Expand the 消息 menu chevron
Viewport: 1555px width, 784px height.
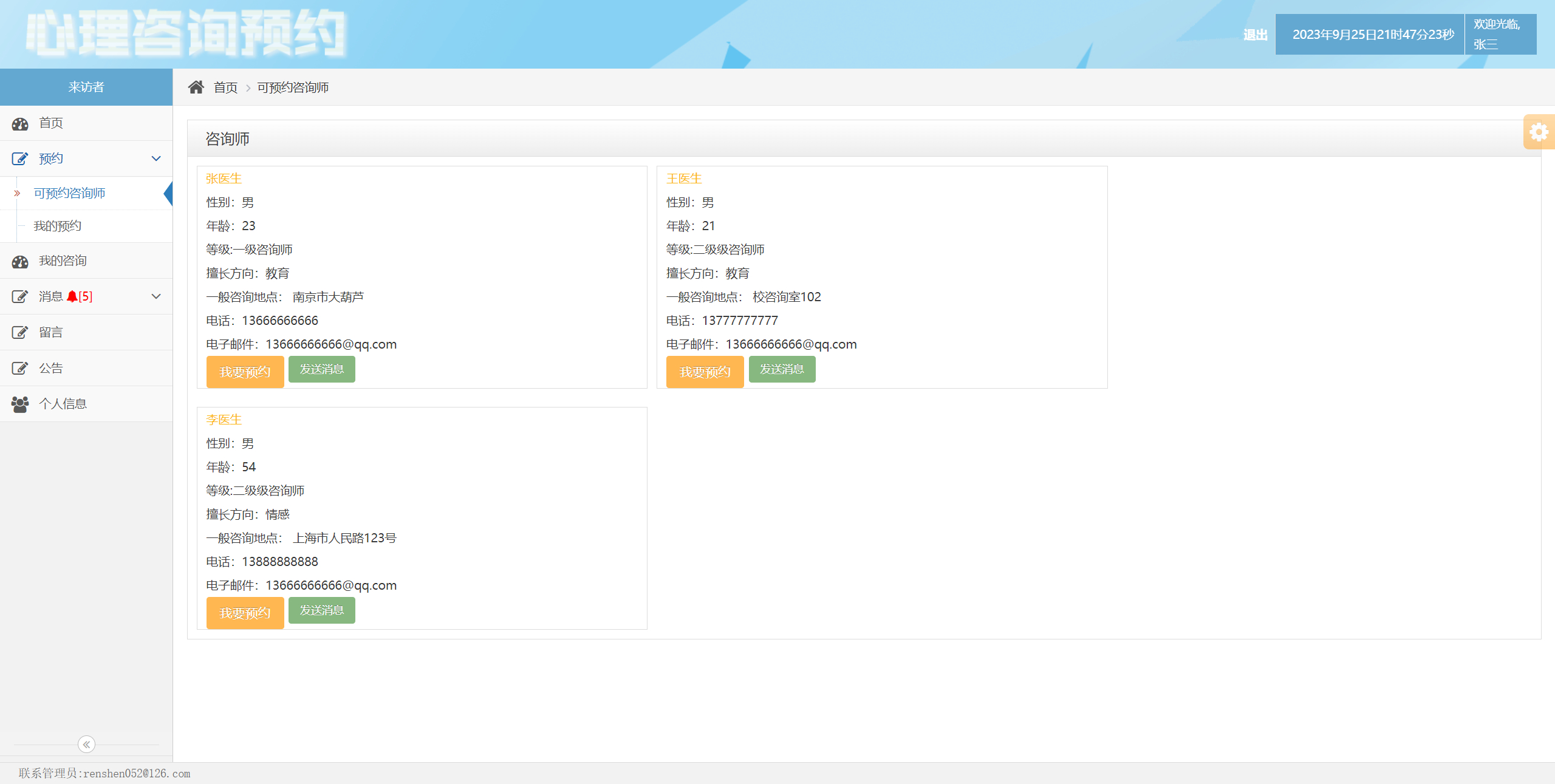point(156,296)
